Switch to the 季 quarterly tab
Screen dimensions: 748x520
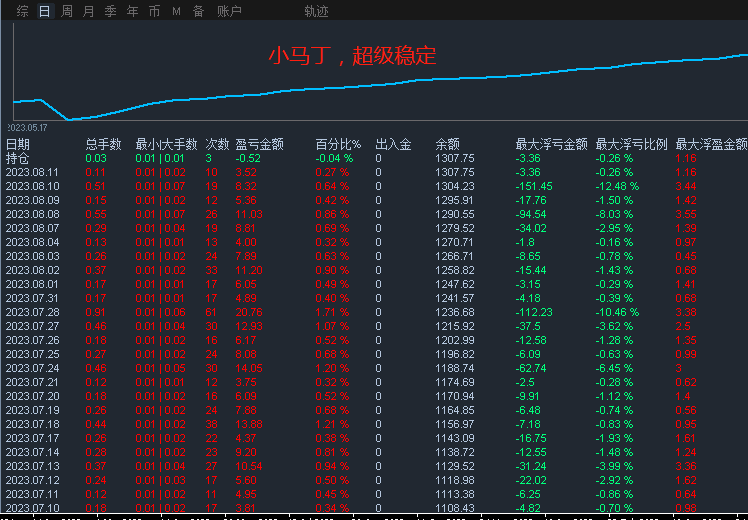tap(111, 11)
